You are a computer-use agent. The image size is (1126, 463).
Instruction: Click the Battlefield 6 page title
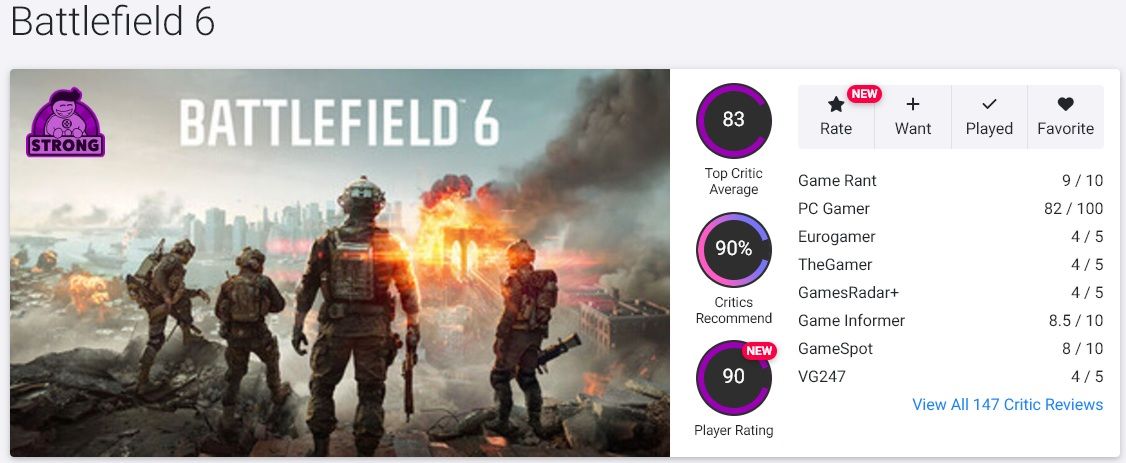(113, 23)
